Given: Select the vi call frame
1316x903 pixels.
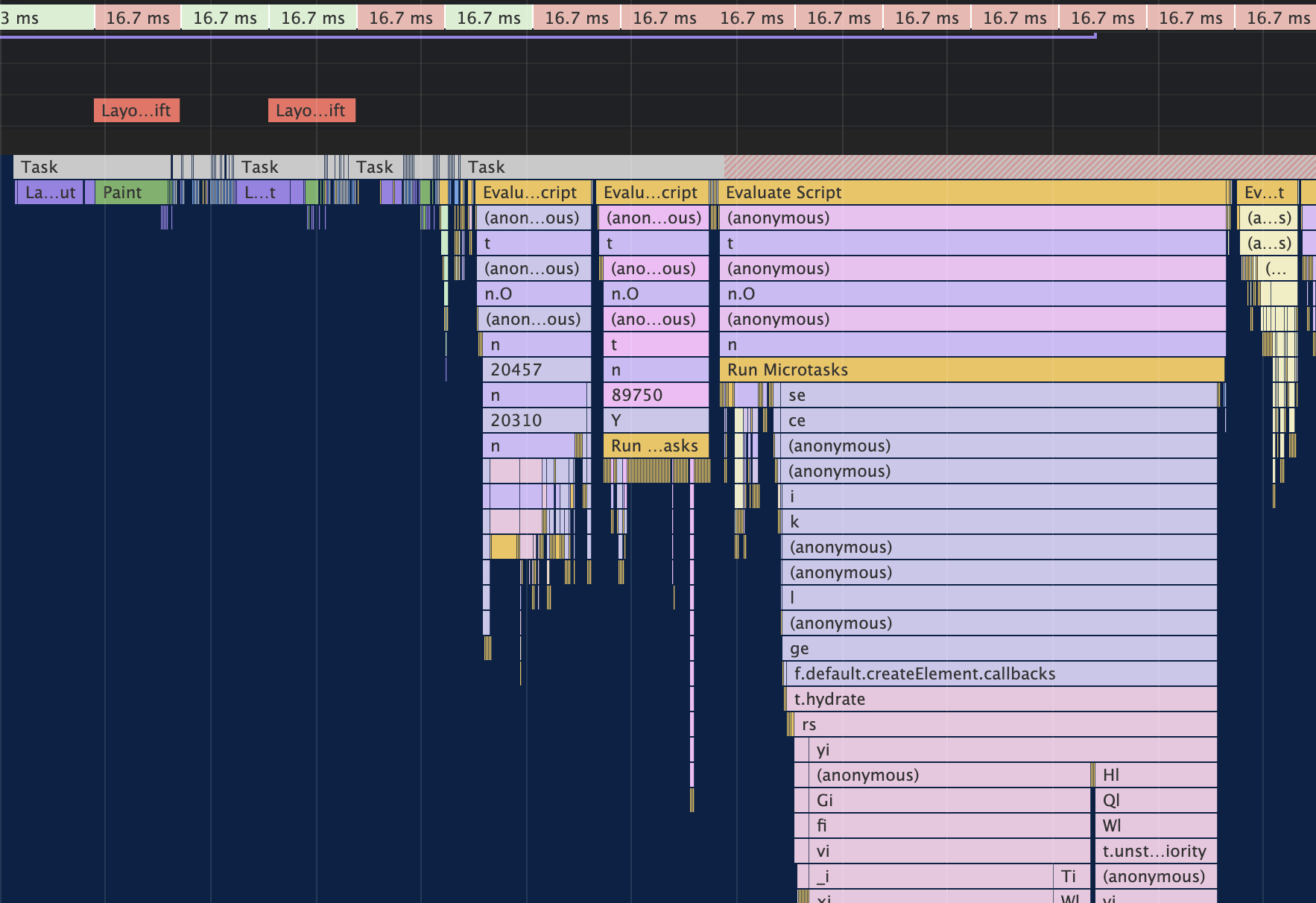Looking at the screenshot, I should tap(949, 851).
